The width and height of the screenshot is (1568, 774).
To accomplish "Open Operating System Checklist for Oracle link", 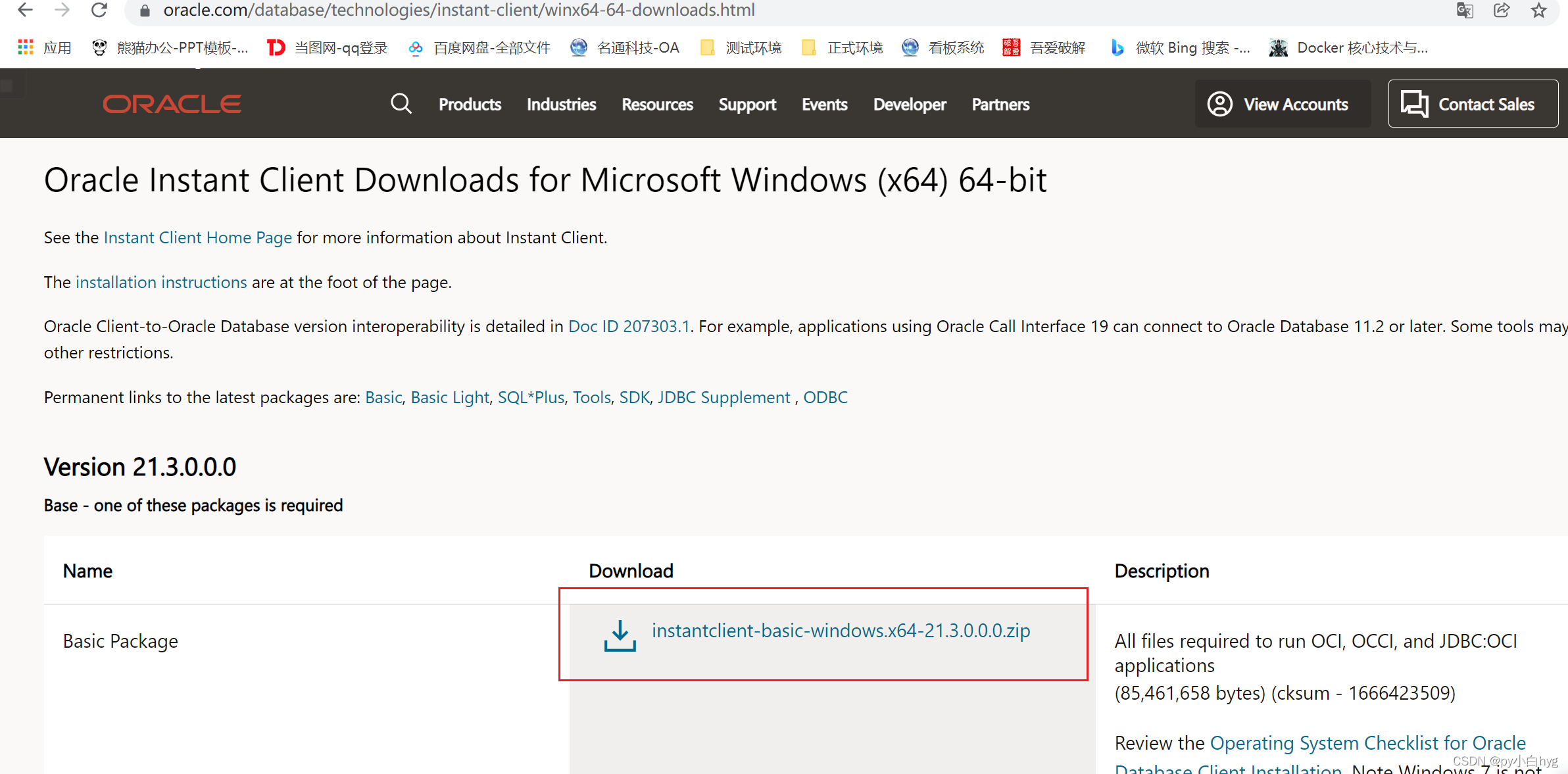I will click(x=1367, y=743).
